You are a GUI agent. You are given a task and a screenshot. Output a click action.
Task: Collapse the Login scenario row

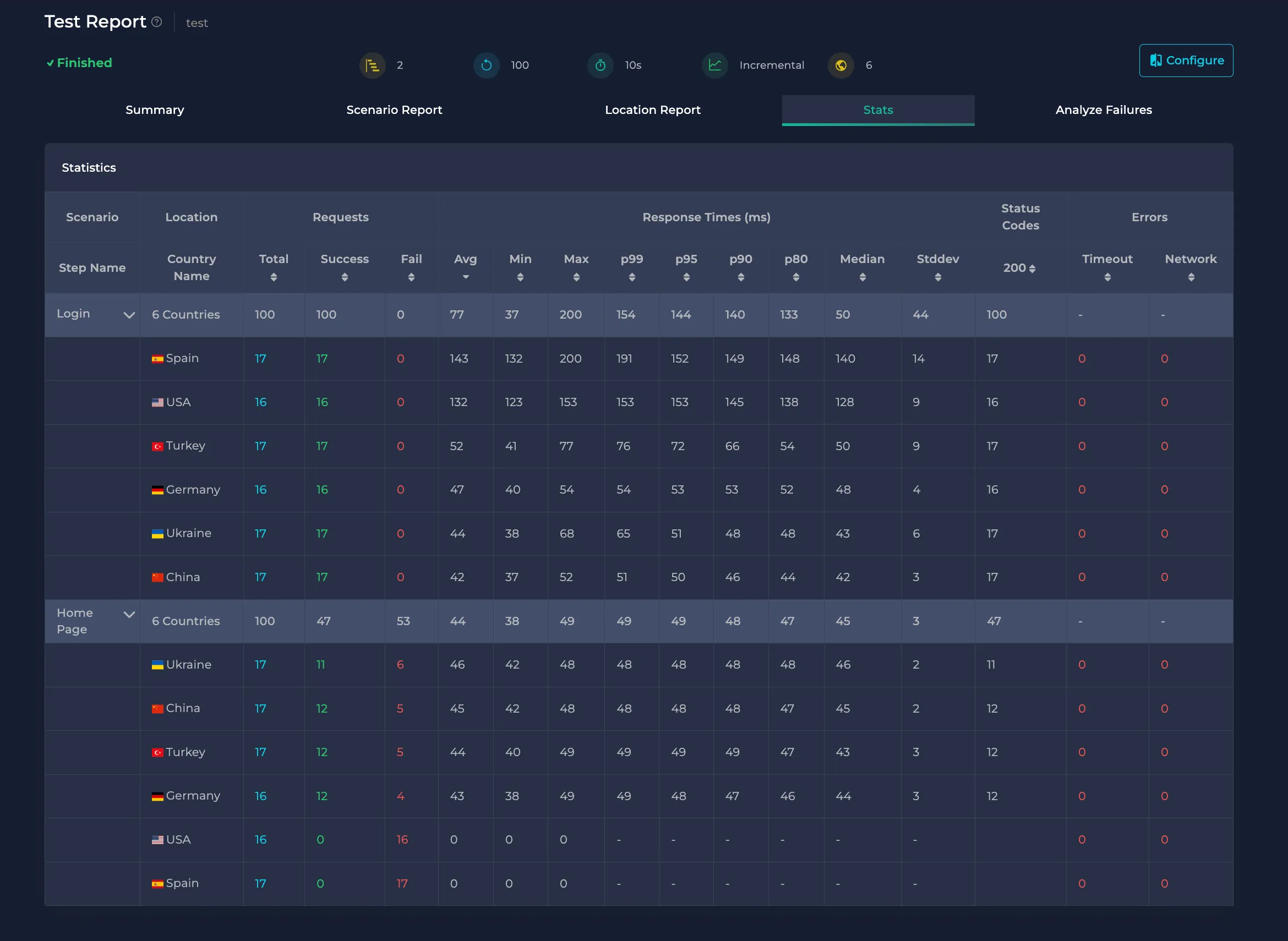point(129,315)
